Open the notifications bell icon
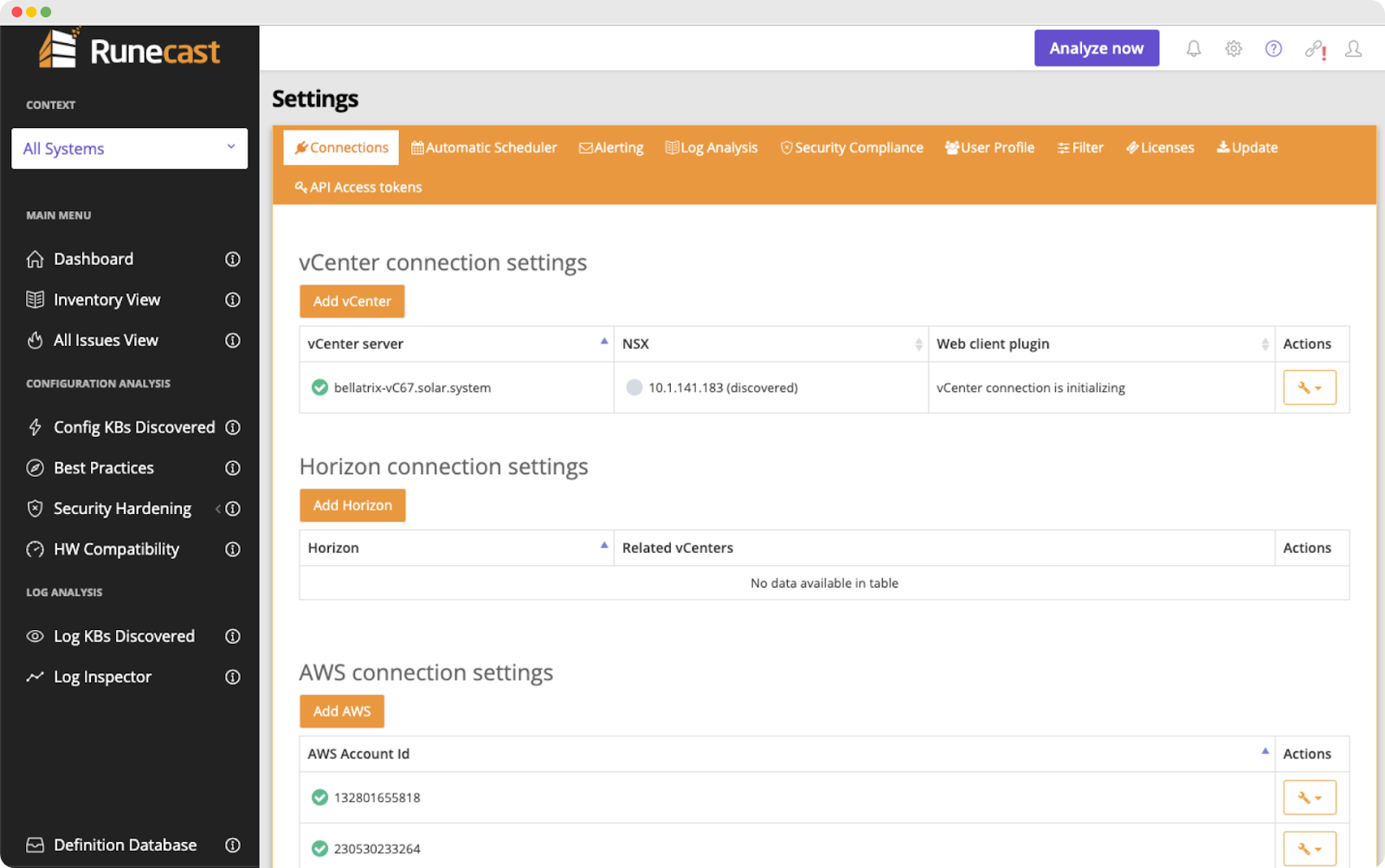 [x=1193, y=48]
